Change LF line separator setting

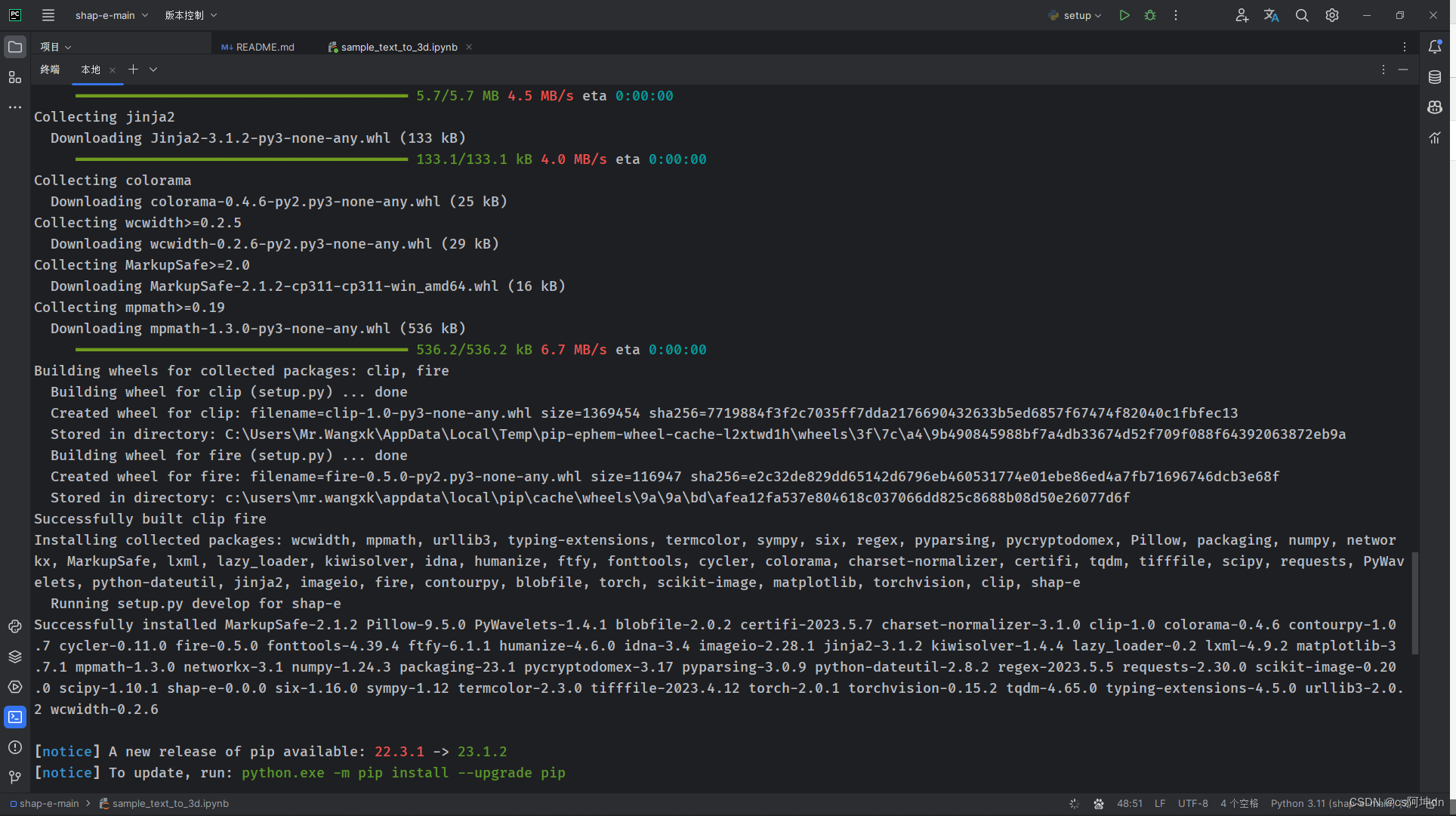[x=1160, y=804]
